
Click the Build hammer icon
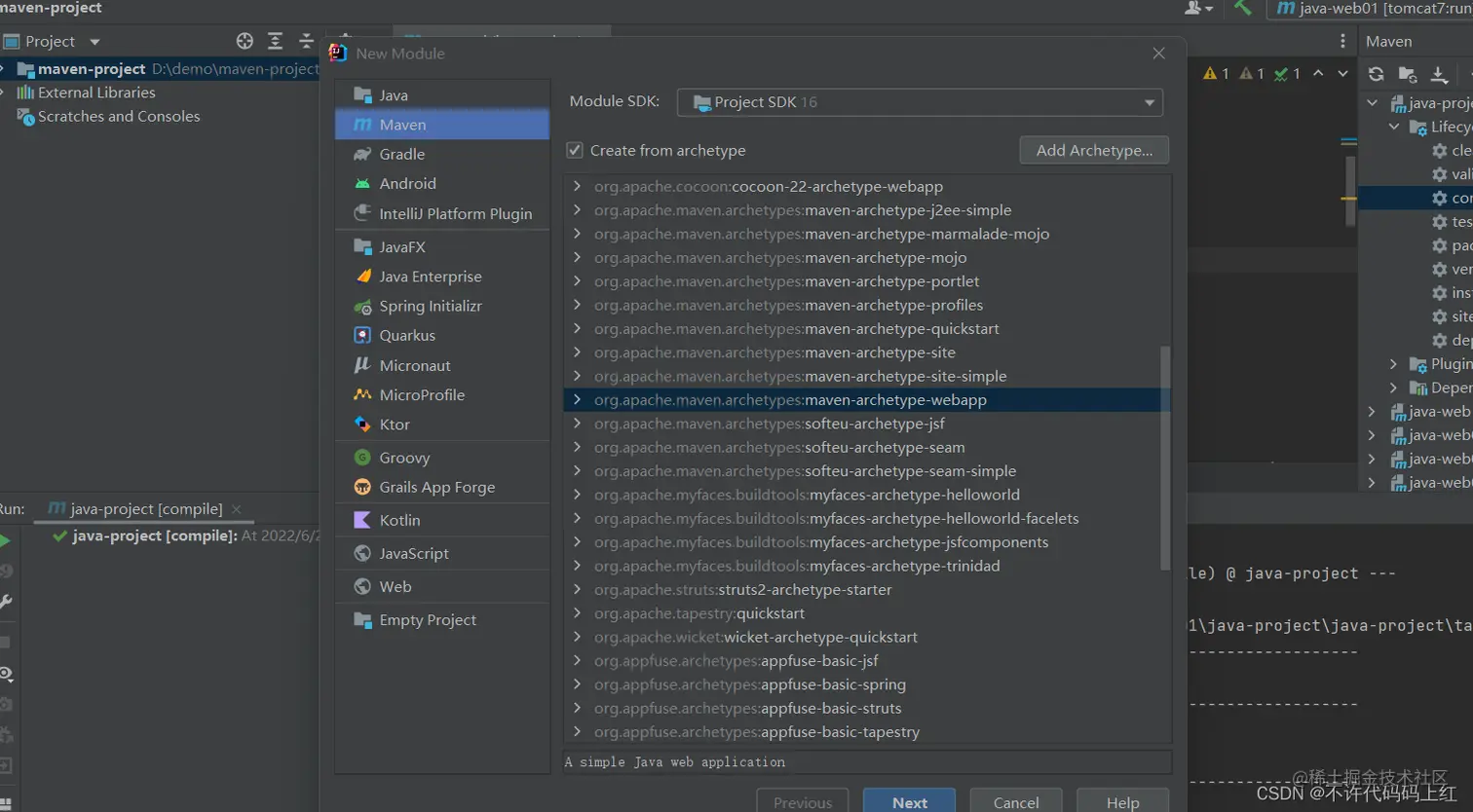pyautogui.click(x=1242, y=8)
